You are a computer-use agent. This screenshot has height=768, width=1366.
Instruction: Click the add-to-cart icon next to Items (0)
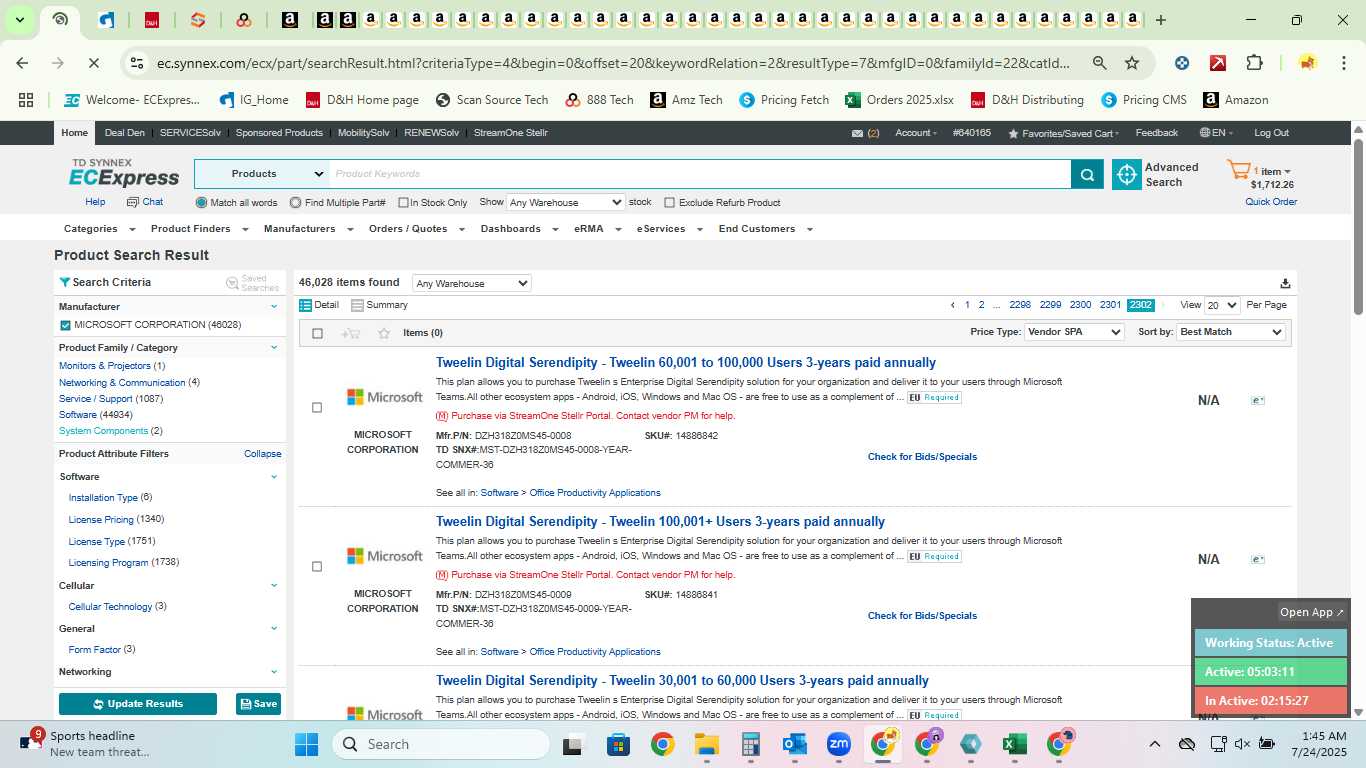point(350,333)
